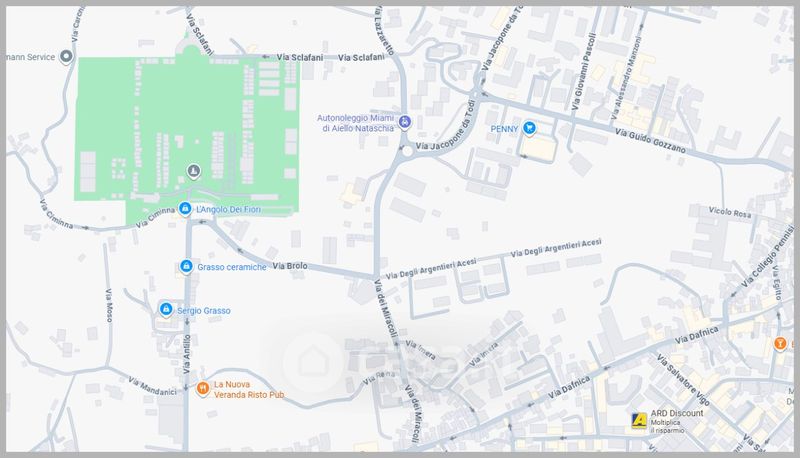Select the 'ARD Discount' text label
Viewport: 800px width, 458px height.
tap(677, 413)
